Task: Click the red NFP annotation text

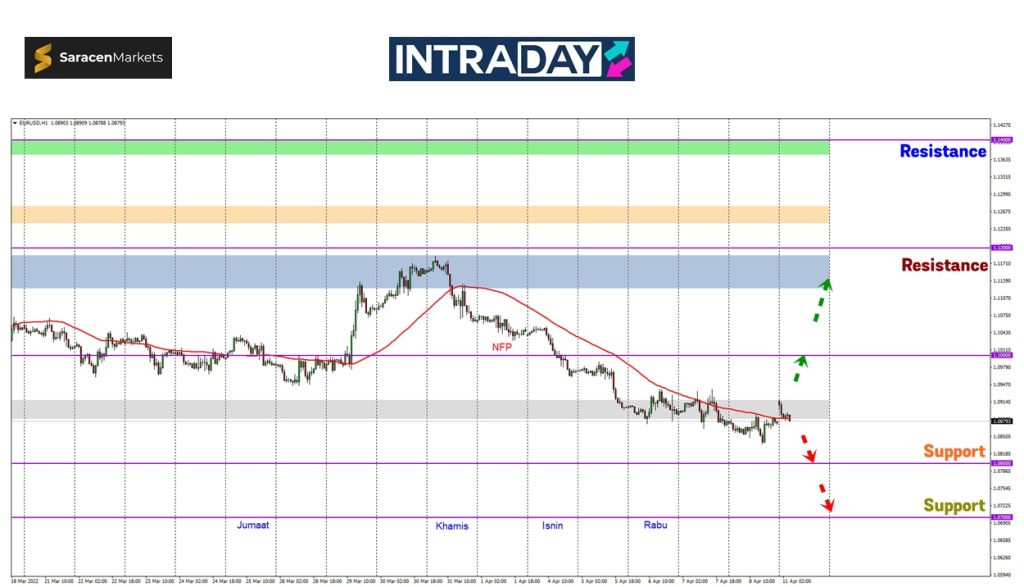Action: (x=504, y=346)
